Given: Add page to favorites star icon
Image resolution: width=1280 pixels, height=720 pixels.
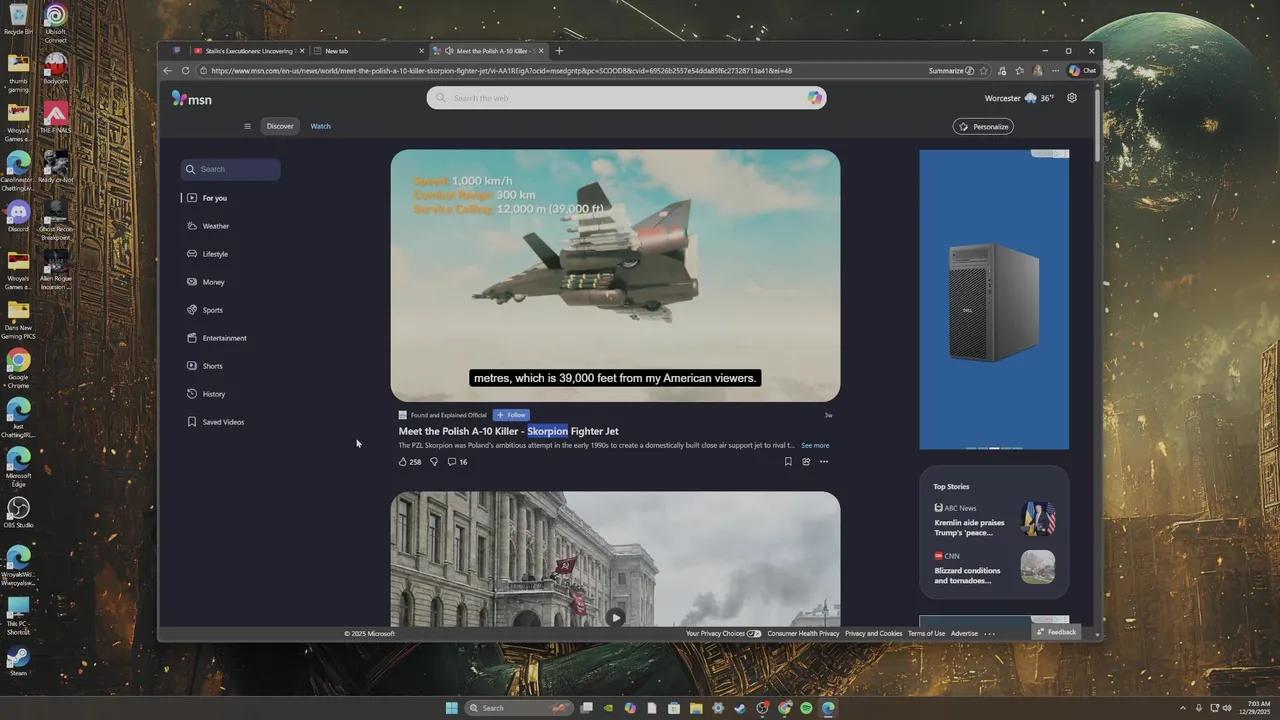Looking at the screenshot, I should click(x=984, y=71).
